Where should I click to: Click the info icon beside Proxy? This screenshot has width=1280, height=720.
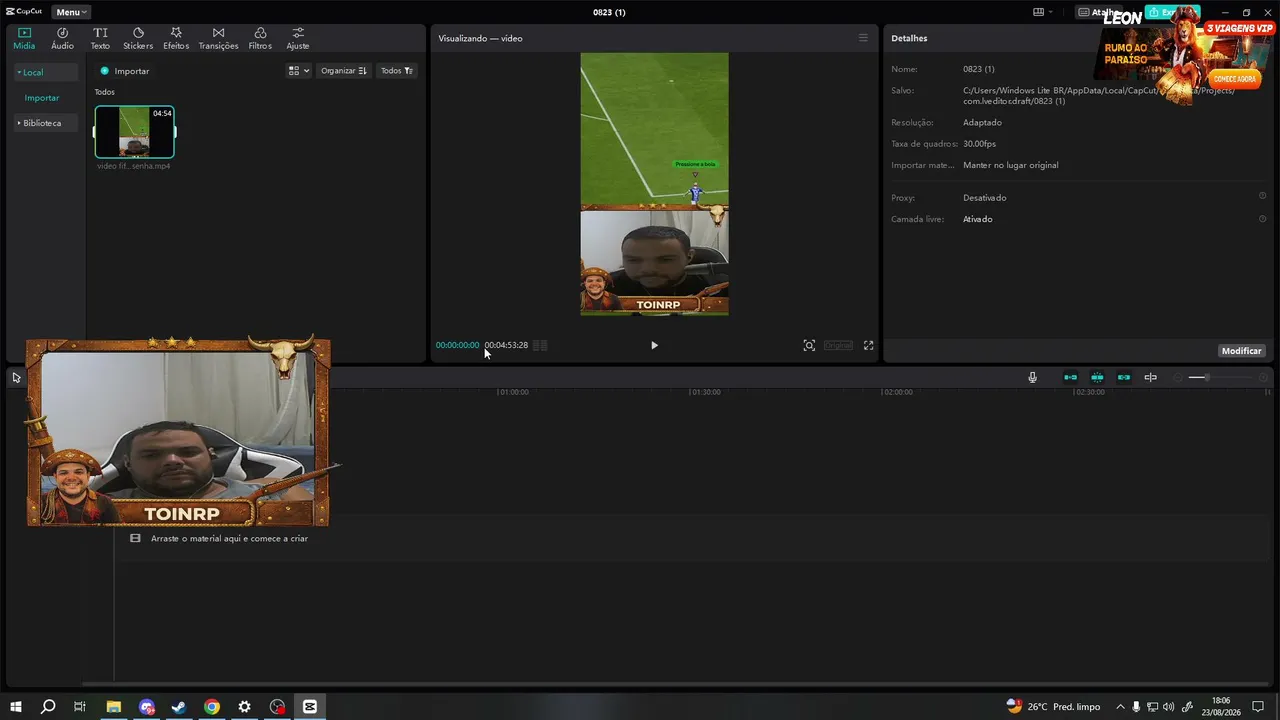click(x=1262, y=197)
